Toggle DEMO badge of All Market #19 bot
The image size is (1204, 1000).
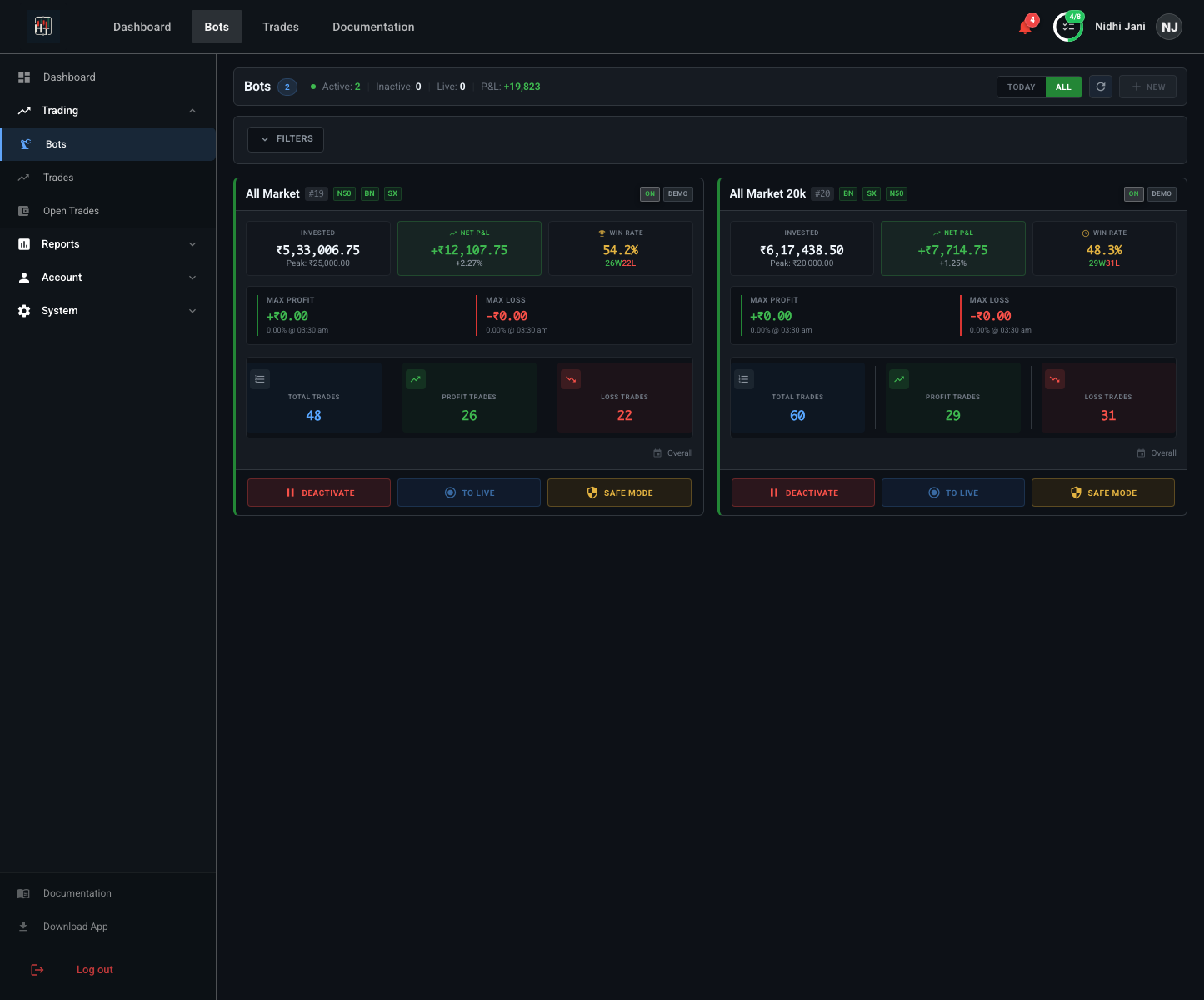677,193
